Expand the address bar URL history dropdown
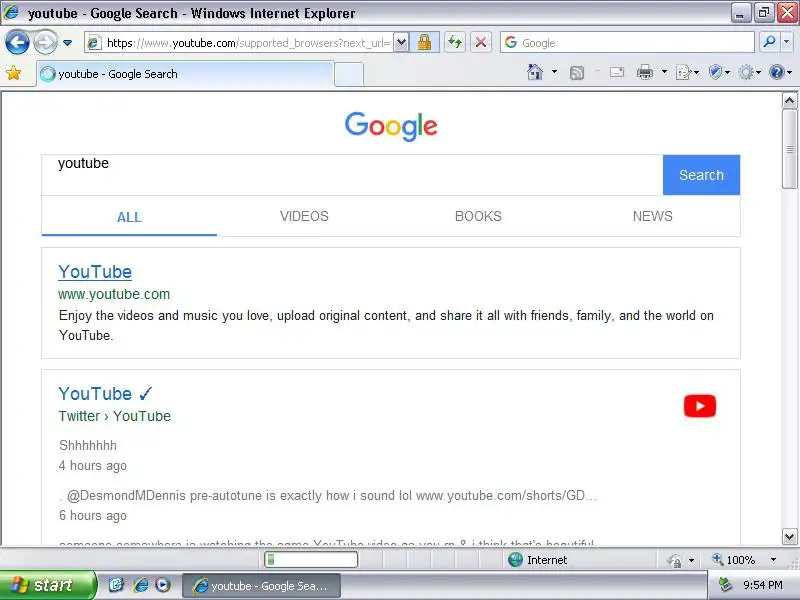 (402, 43)
